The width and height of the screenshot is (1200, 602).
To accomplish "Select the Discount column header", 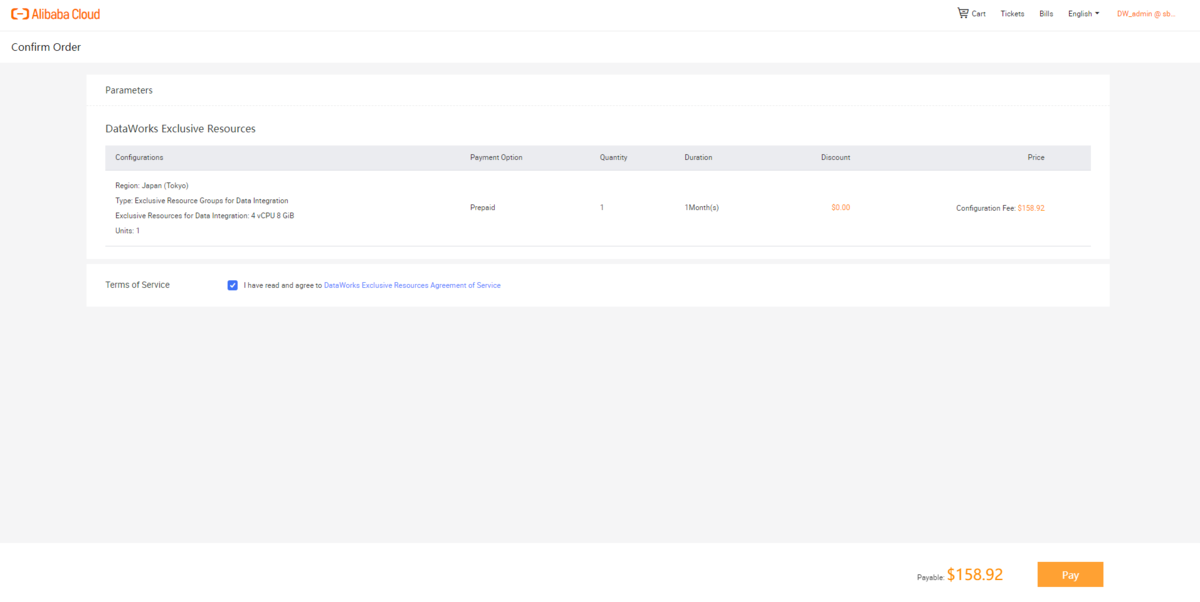I will [835, 158].
